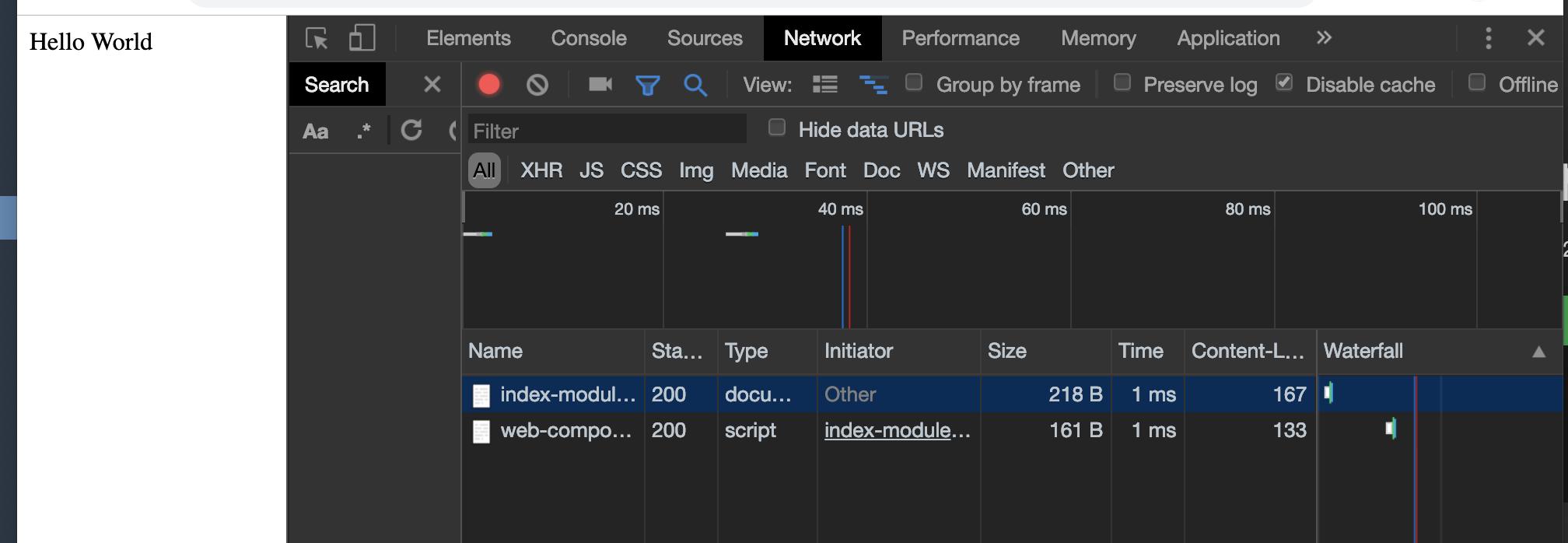Filter requests by WS
This screenshot has height=543, width=1568.
point(933,170)
